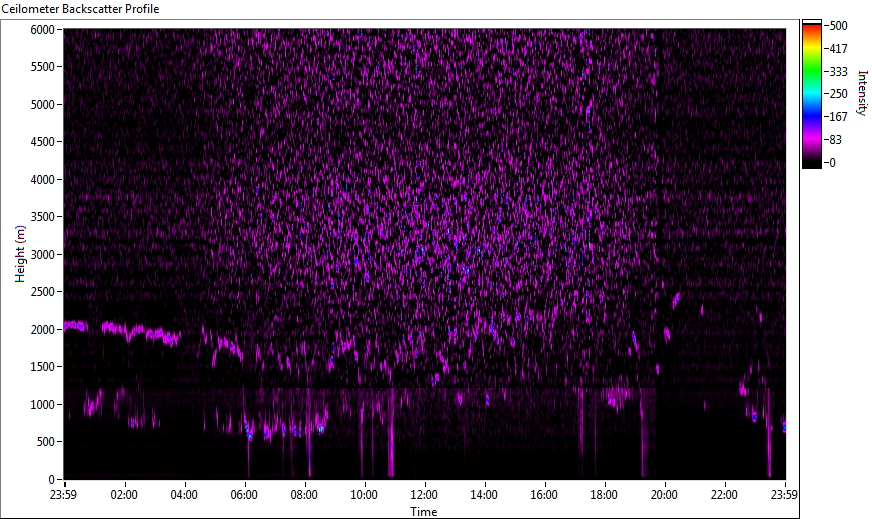
Task: Click the 10:00 time axis value
Action: (x=364, y=495)
